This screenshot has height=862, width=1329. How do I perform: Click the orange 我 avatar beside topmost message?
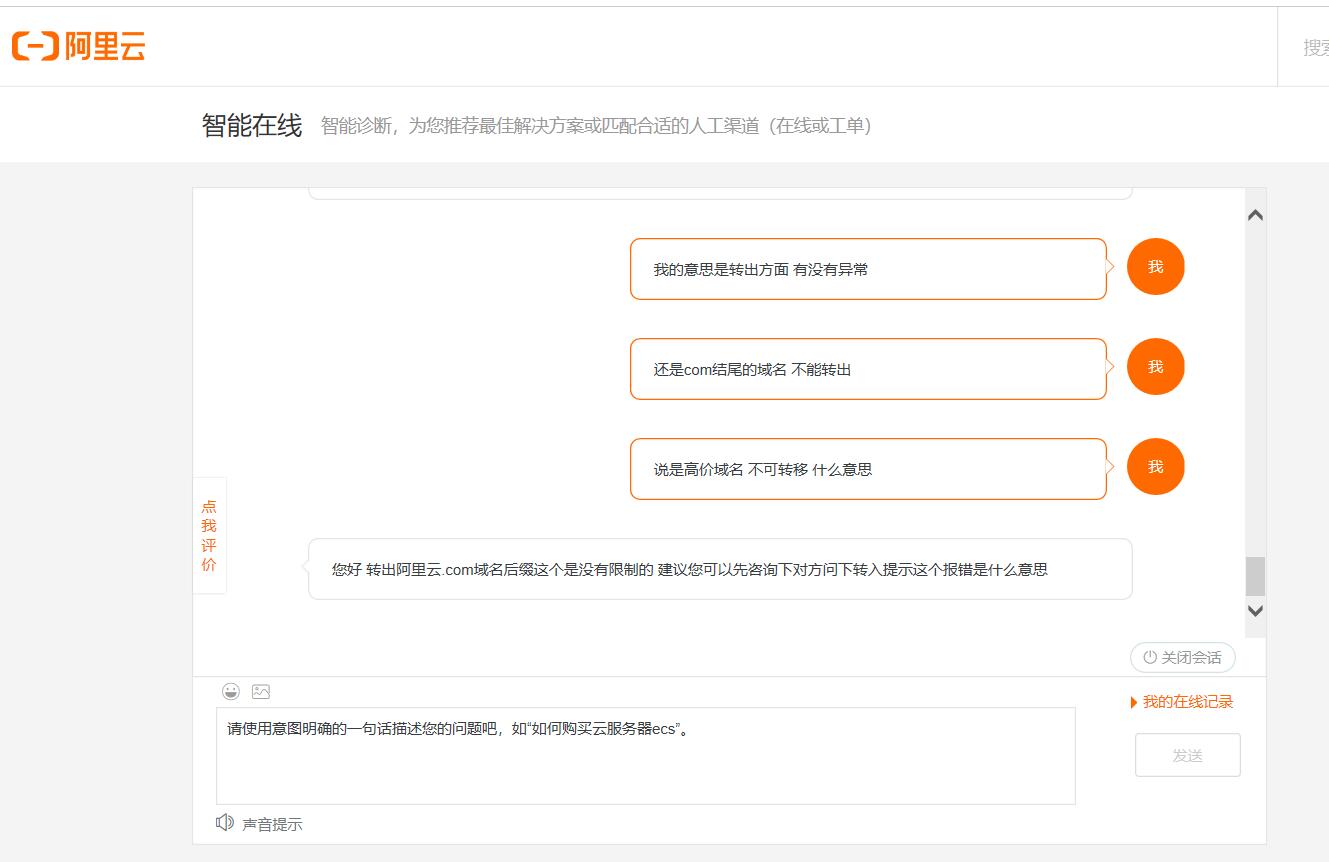coord(1155,266)
